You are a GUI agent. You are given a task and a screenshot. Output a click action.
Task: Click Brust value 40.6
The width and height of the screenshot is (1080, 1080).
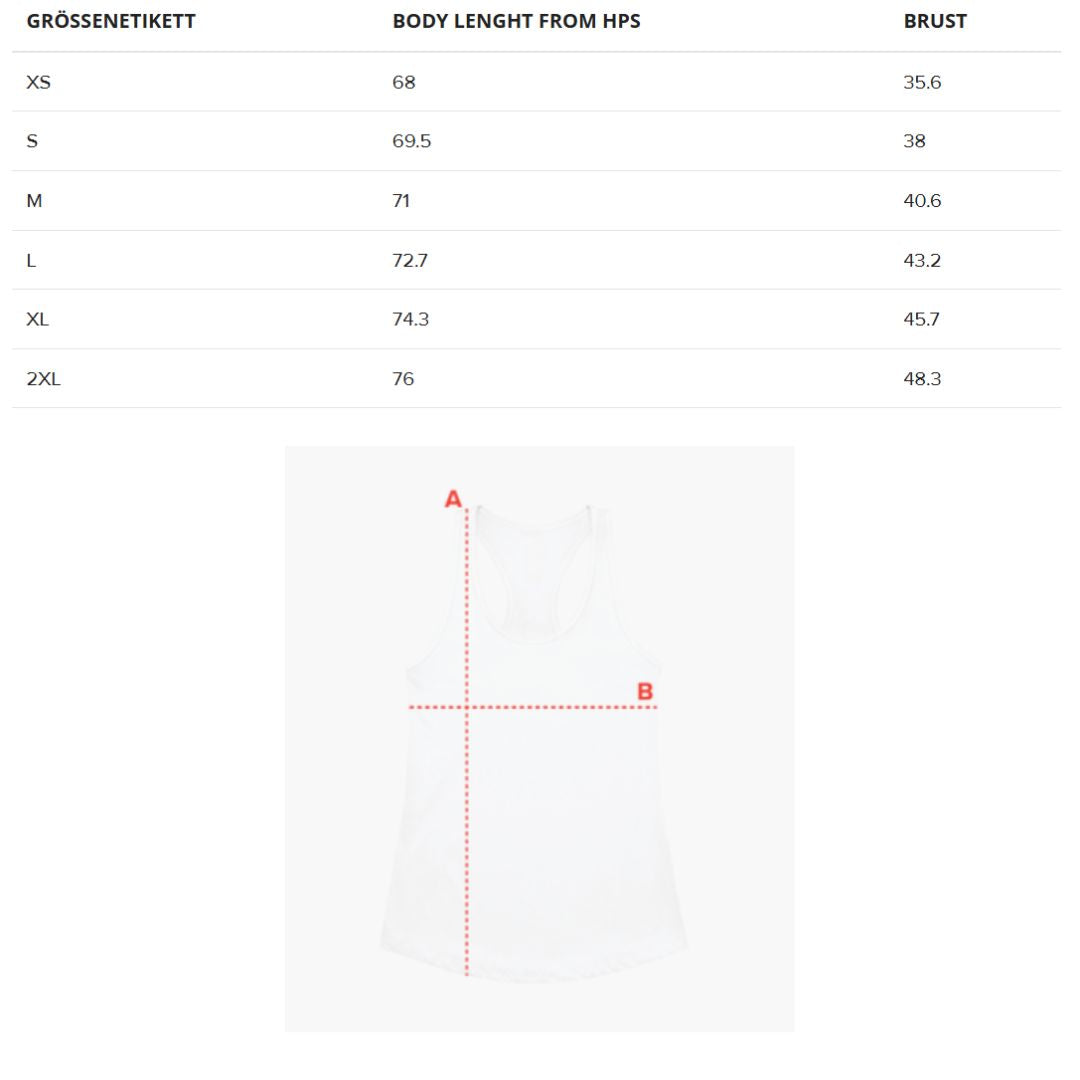click(x=922, y=201)
